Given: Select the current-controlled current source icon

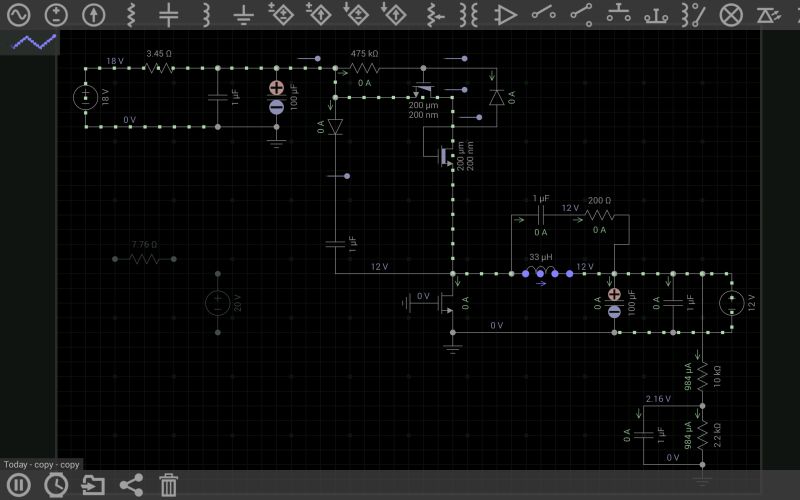Looking at the screenshot, I should [394, 14].
